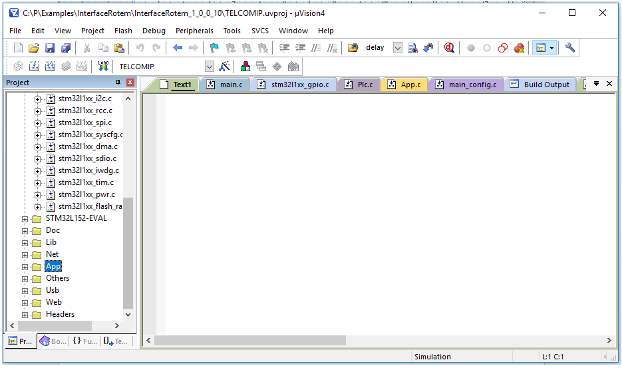Click the Cut scissors icon
Viewport: 622px width, 368px height.
coord(87,48)
